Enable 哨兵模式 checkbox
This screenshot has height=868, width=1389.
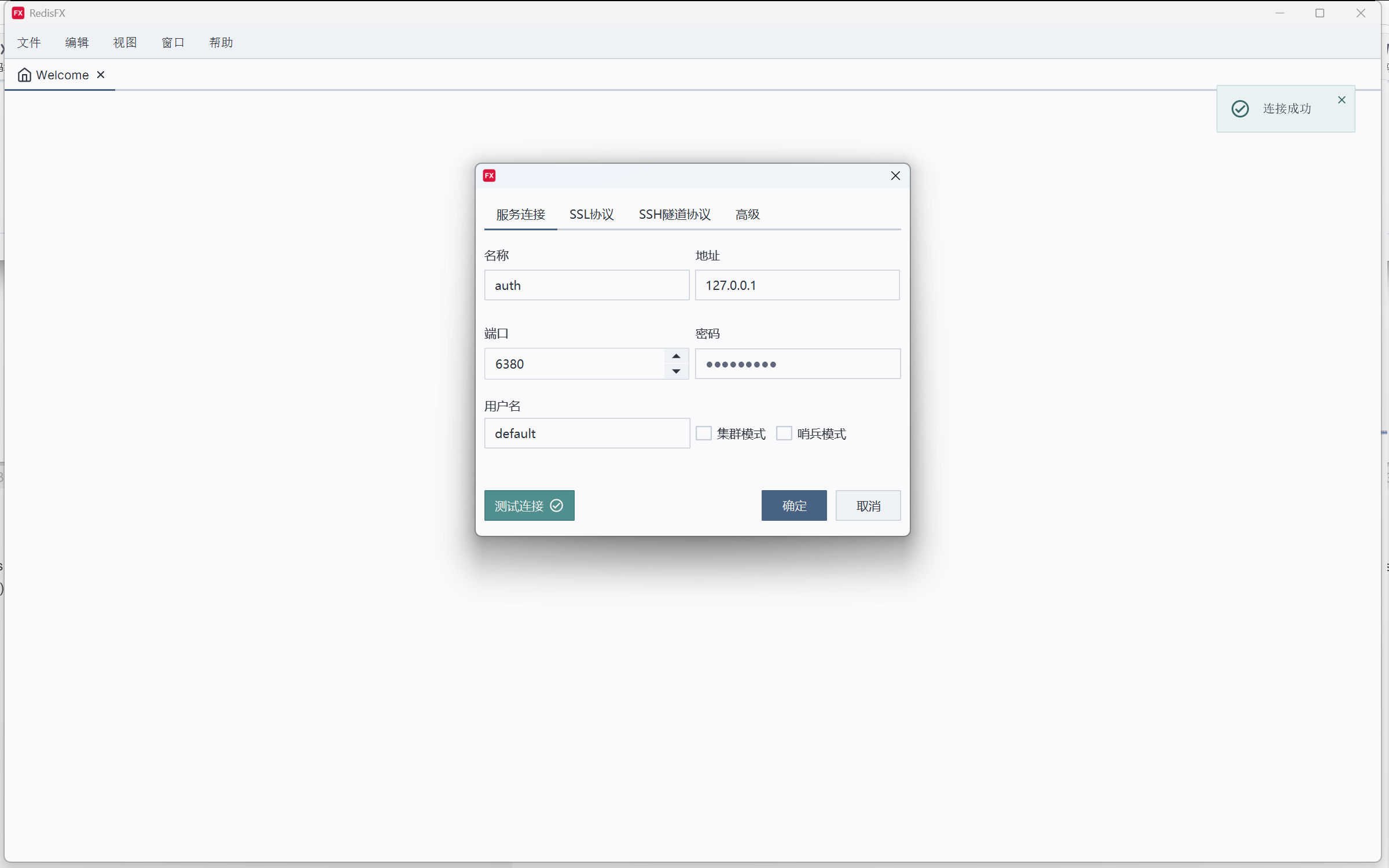784,433
